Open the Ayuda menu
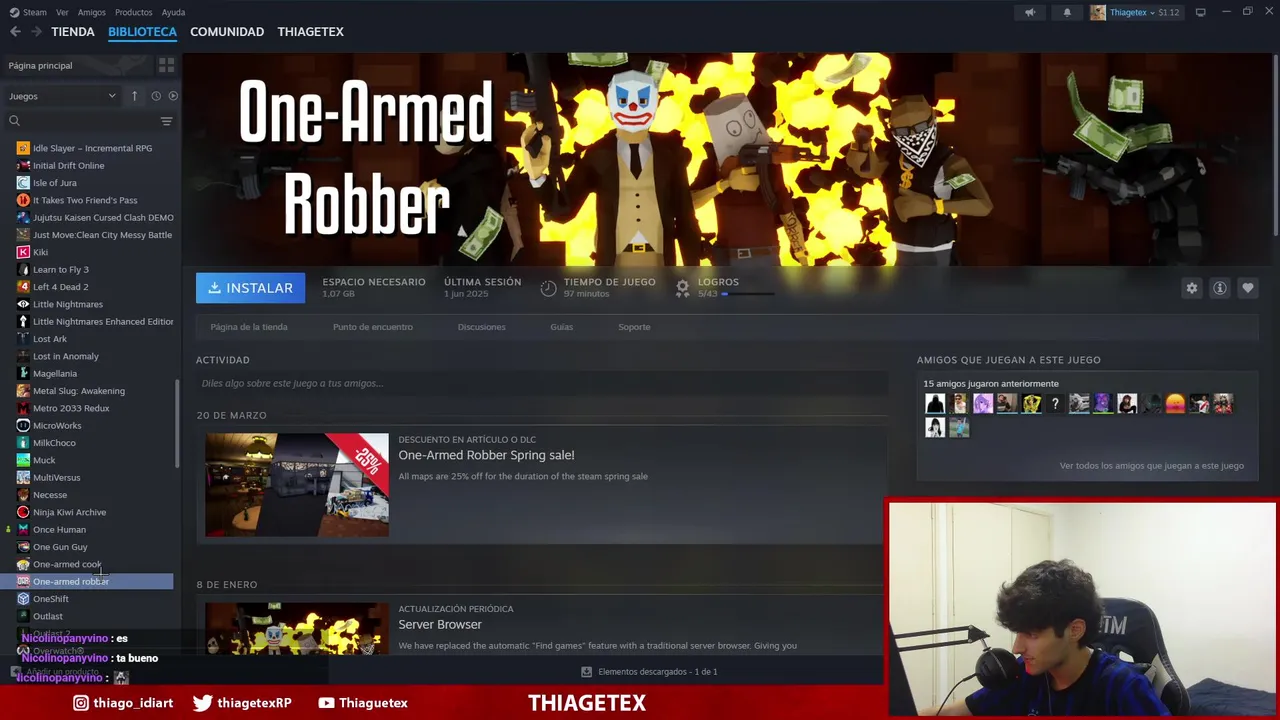This screenshot has width=1280, height=720. click(173, 12)
